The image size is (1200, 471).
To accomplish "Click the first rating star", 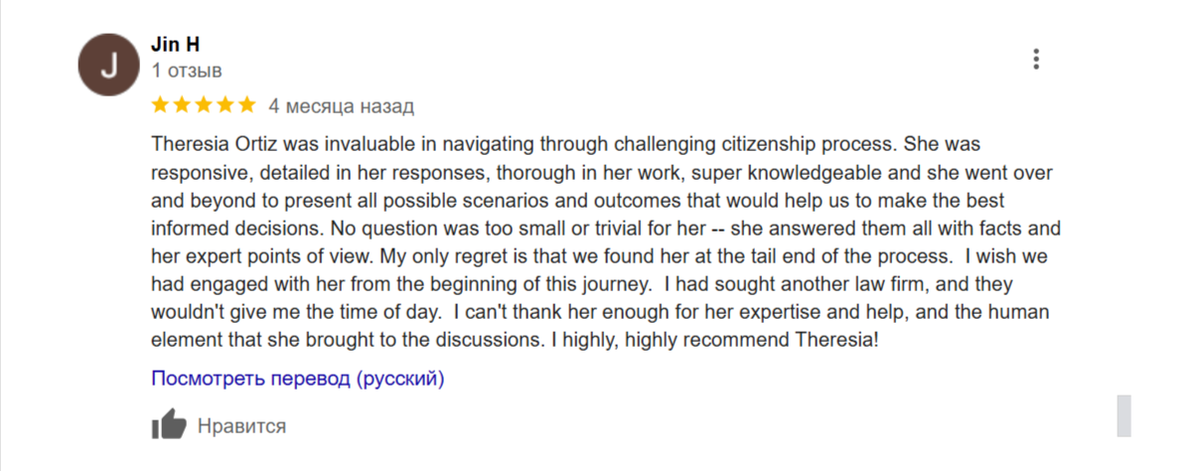I will point(160,105).
